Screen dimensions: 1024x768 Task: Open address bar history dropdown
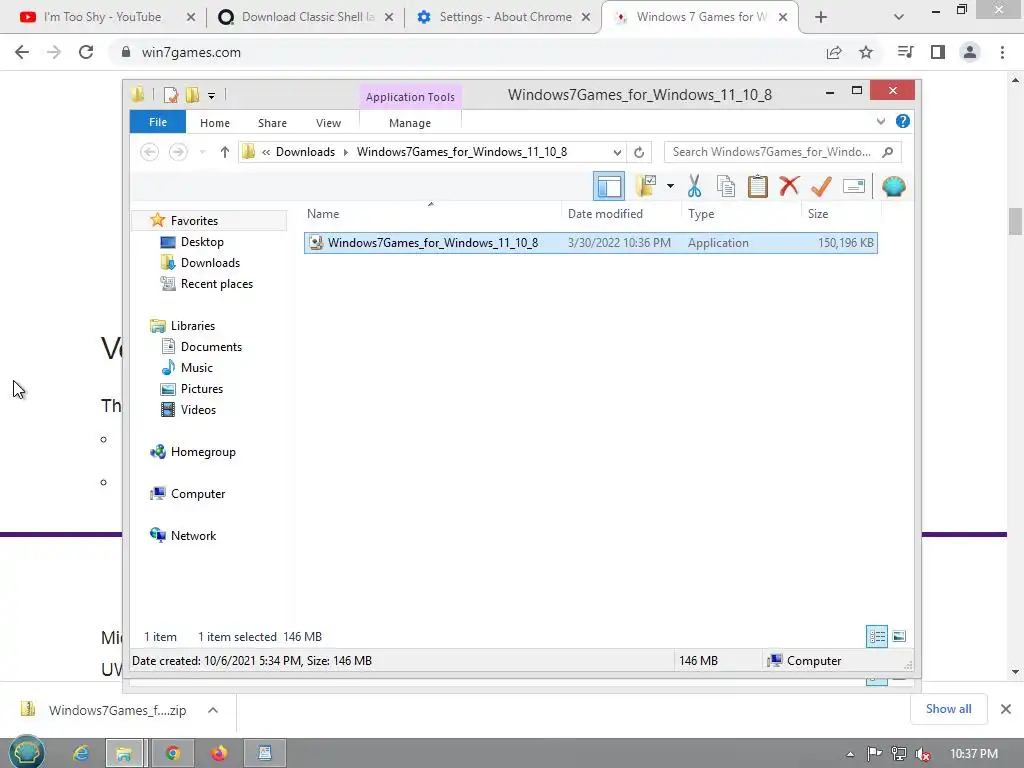coord(617,152)
